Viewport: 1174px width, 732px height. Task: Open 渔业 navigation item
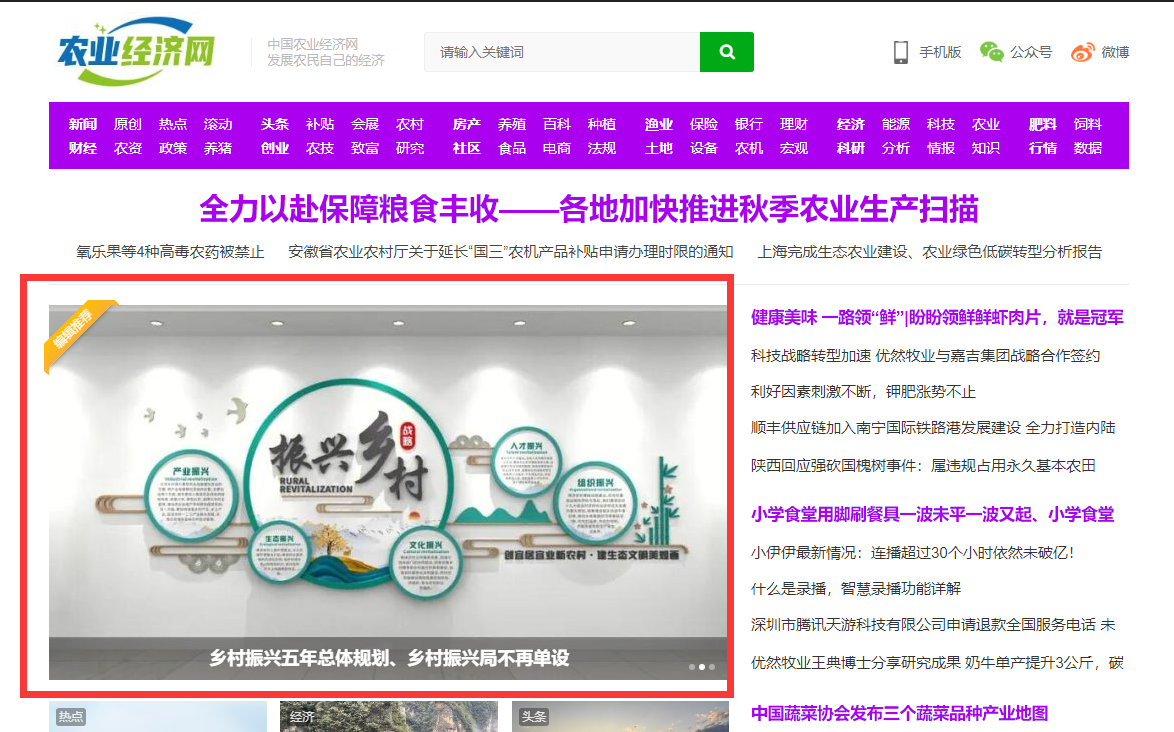[659, 124]
